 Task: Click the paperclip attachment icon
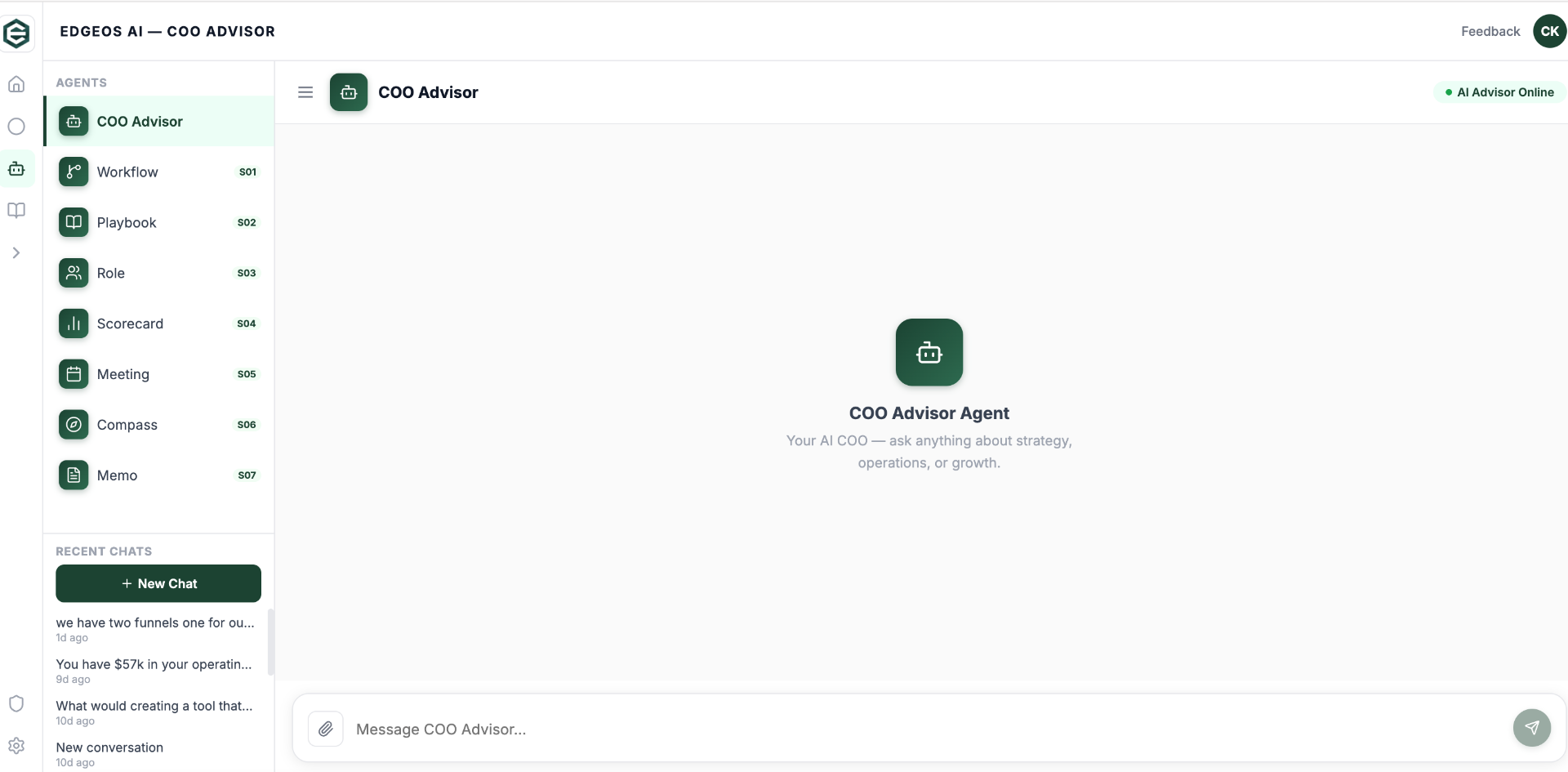pos(325,729)
